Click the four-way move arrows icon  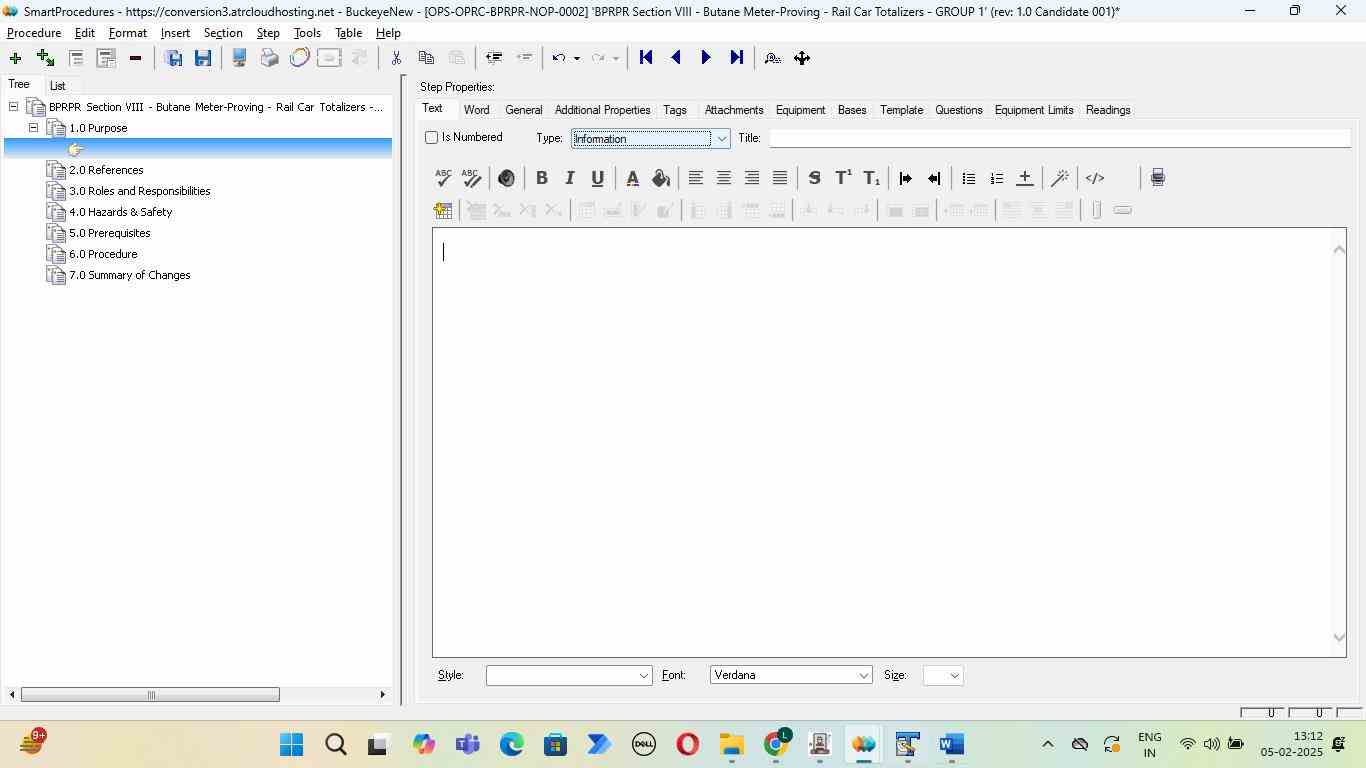[x=802, y=58]
